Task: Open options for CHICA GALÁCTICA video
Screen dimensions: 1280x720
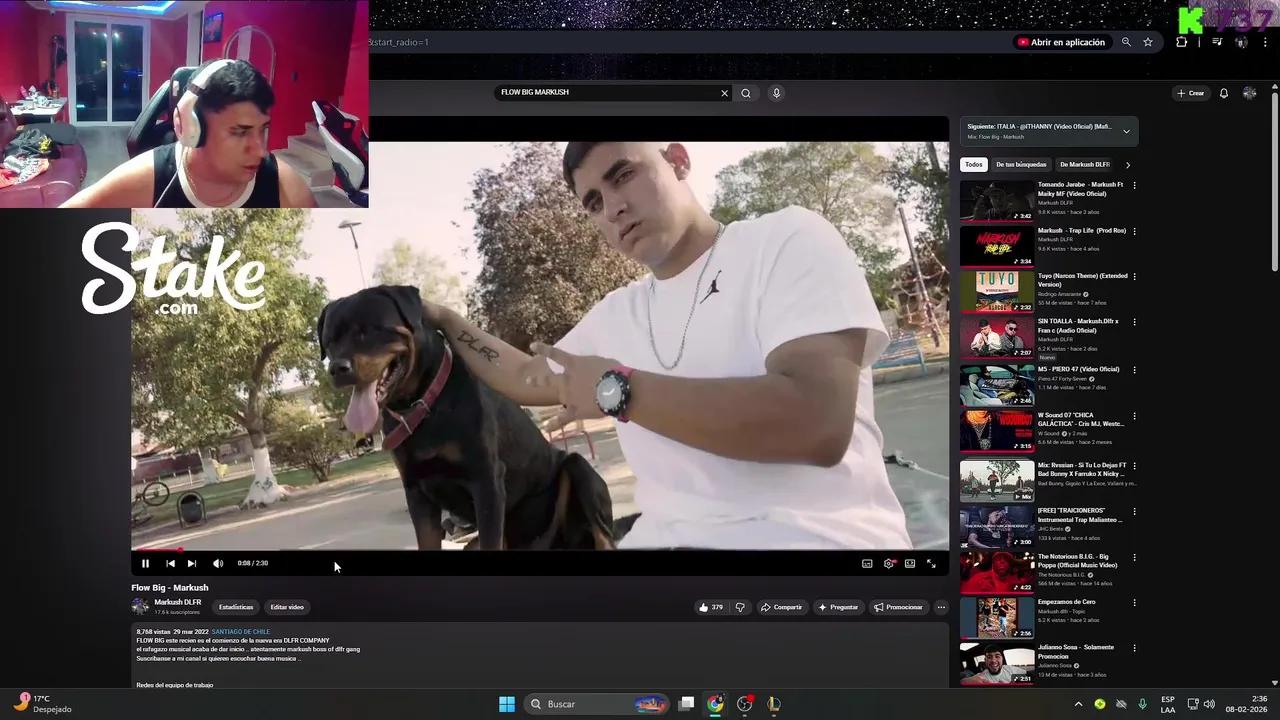Action: [x=1134, y=416]
